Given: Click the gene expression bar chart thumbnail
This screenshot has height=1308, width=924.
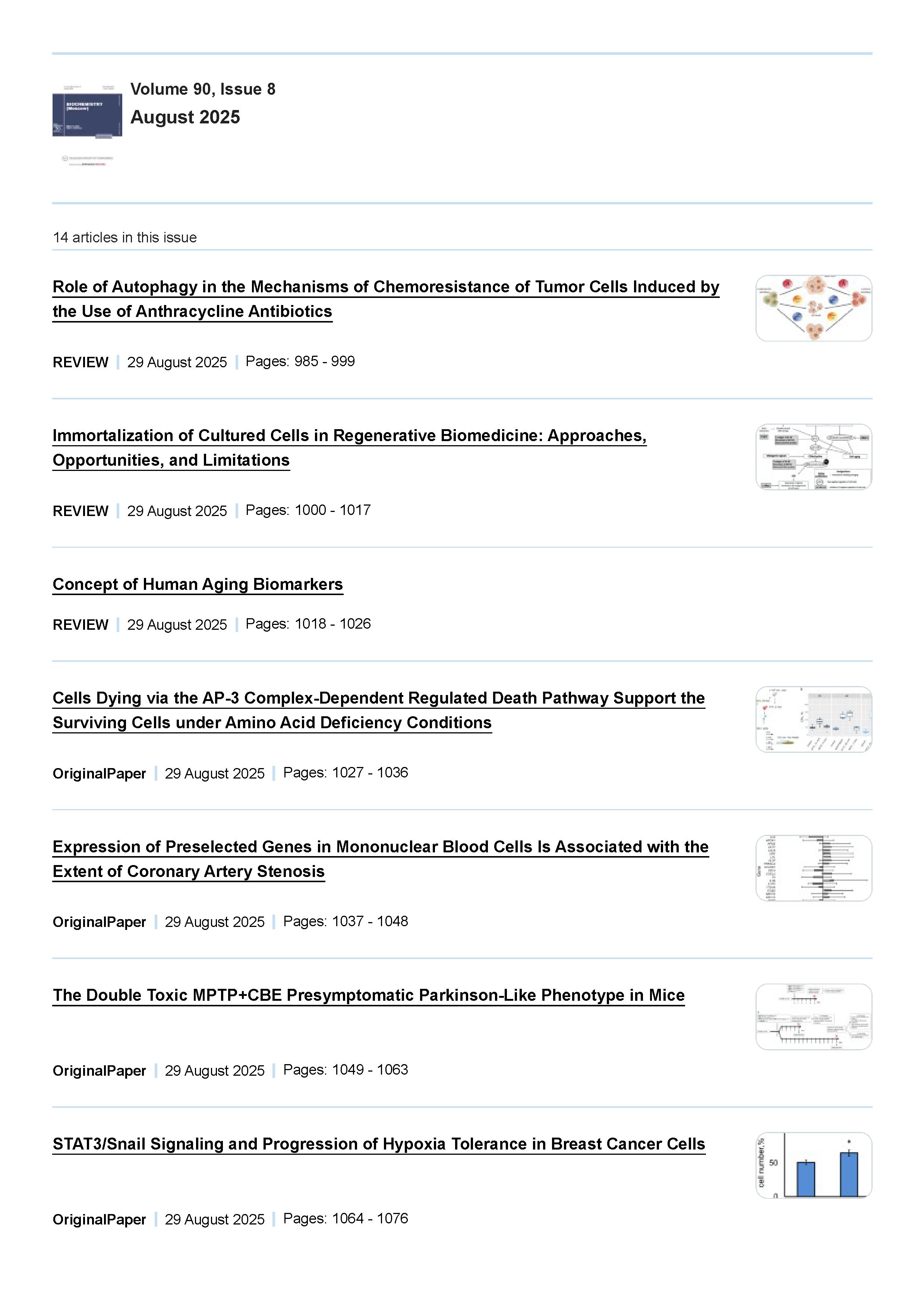Looking at the screenshot, I should pyautogui.click(x=814, y=868).
